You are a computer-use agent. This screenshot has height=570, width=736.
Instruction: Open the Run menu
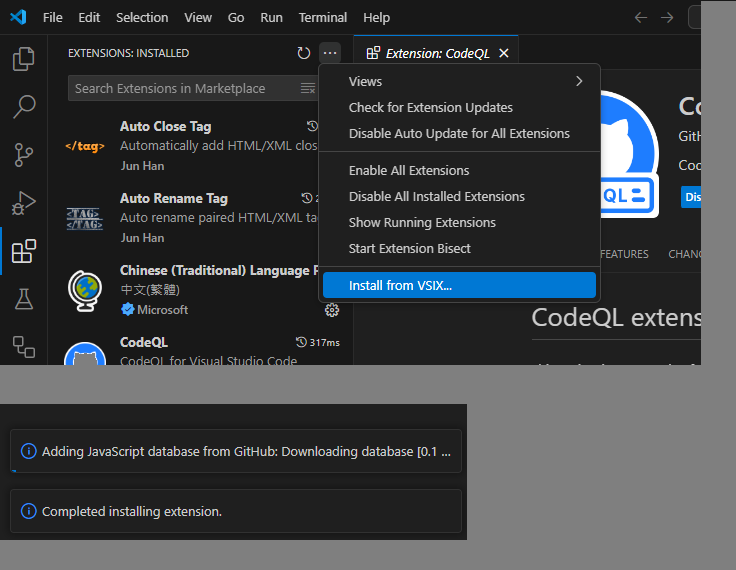coord(272,18)
